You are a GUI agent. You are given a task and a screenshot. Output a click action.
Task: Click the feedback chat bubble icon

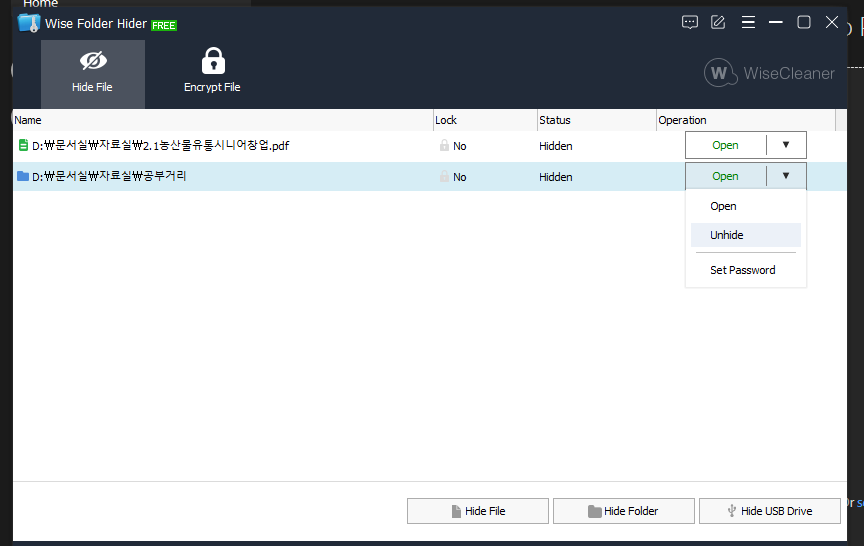coord(689,23)
